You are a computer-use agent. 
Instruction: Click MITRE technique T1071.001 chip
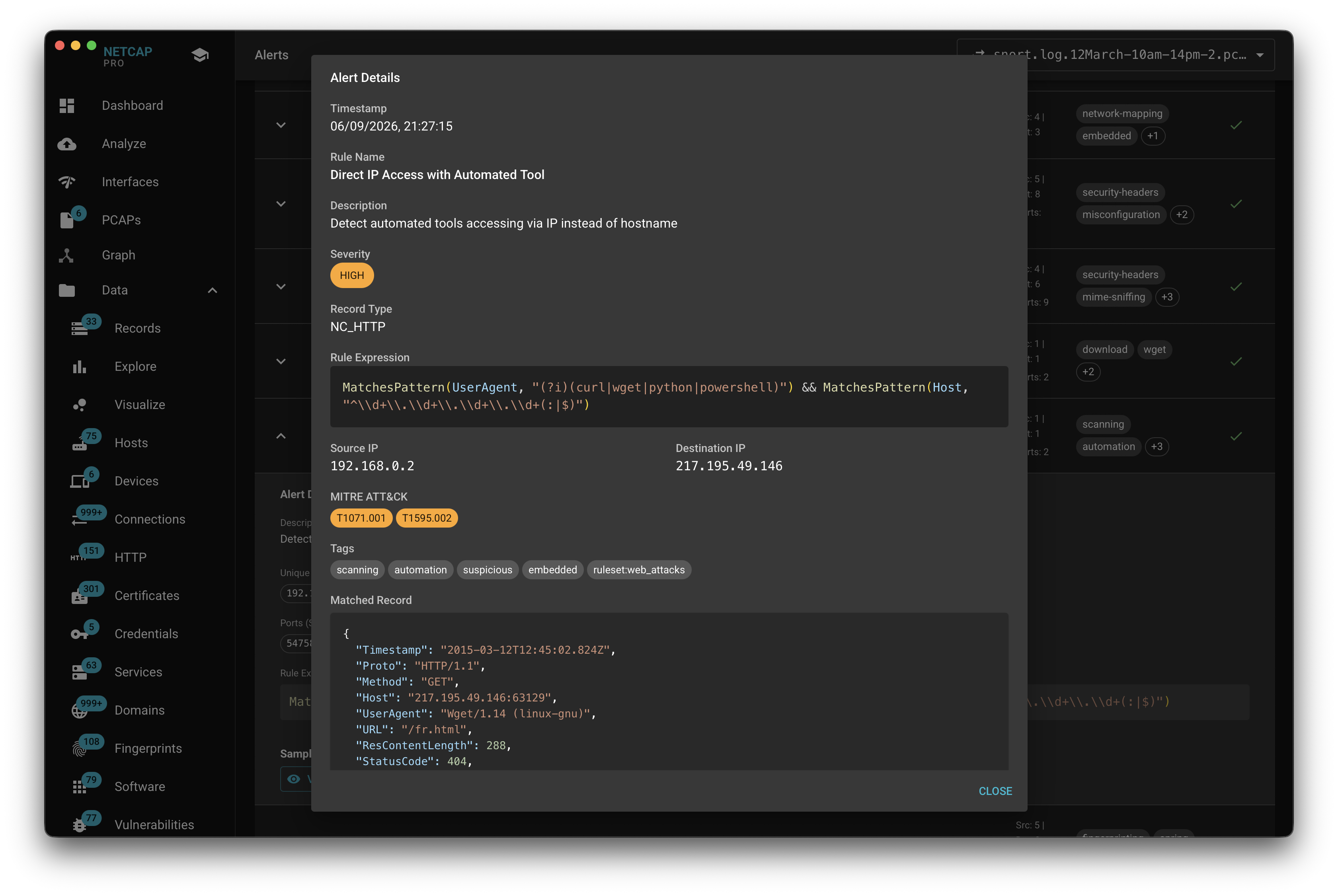361,518
